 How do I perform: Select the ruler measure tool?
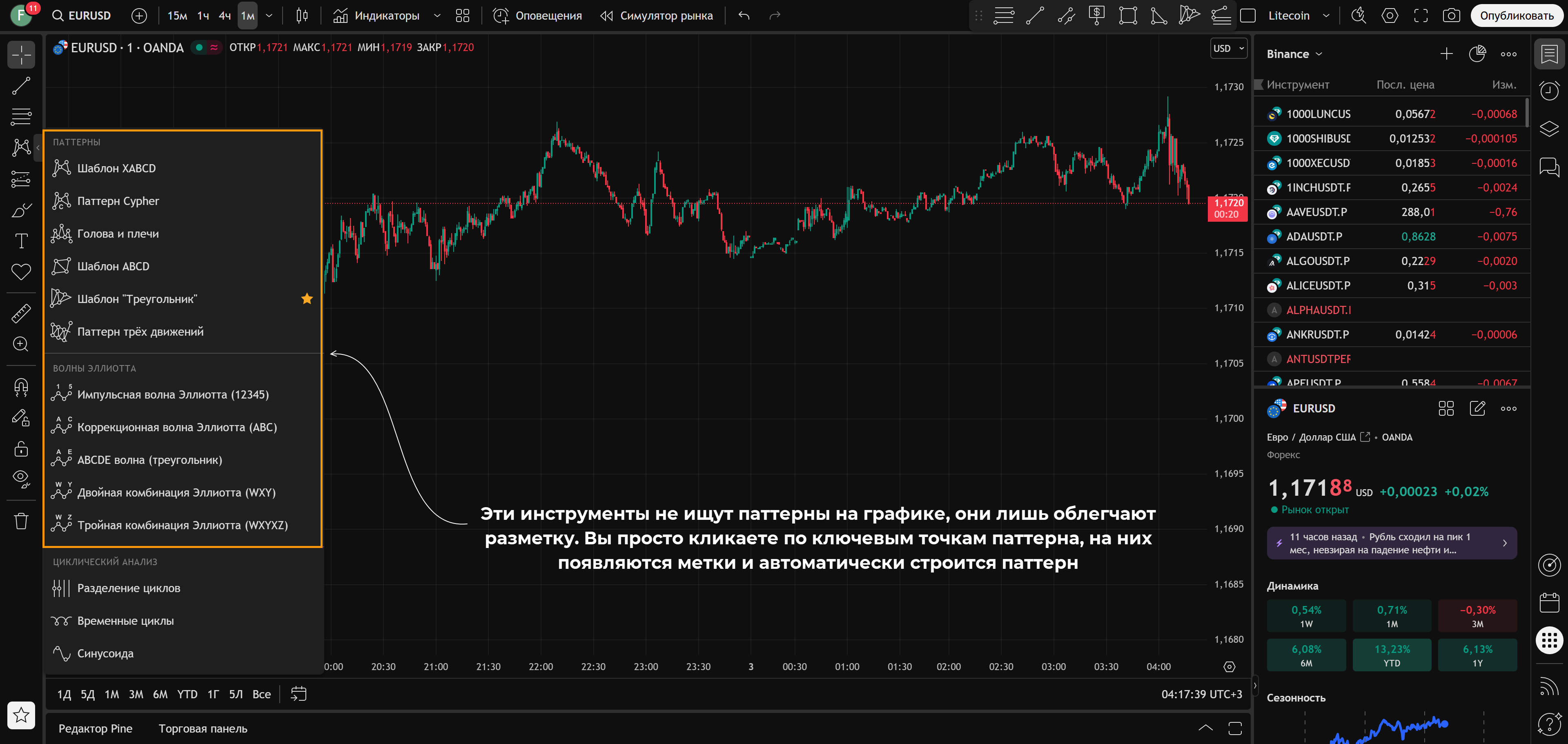coord(21,314)
